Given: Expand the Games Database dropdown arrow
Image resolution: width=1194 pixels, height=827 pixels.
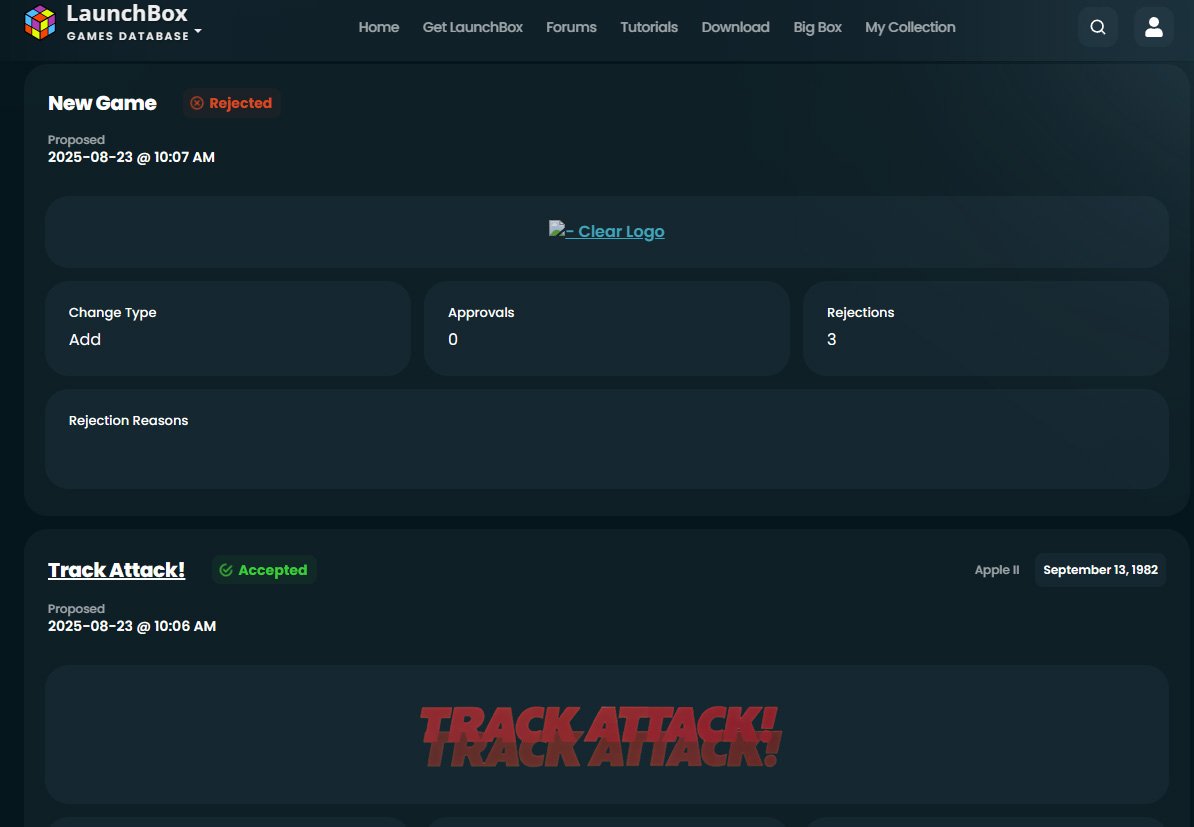Looking at the screenshot, I should point(198,31).
